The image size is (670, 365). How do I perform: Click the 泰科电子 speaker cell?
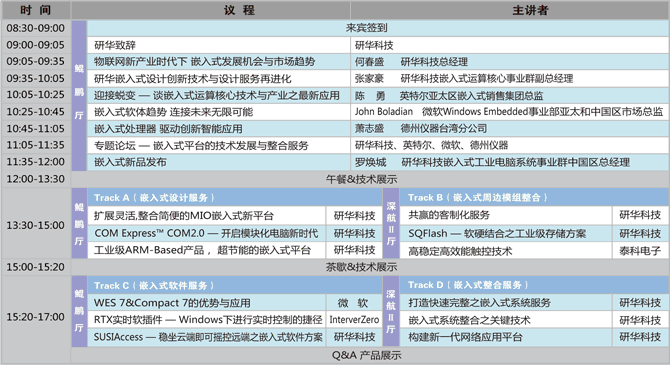[640, 251]
